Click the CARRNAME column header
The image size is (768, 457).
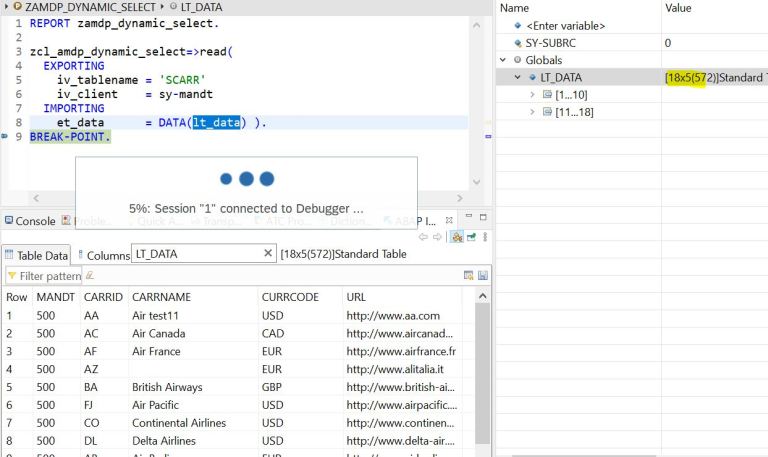pos(161,297)
